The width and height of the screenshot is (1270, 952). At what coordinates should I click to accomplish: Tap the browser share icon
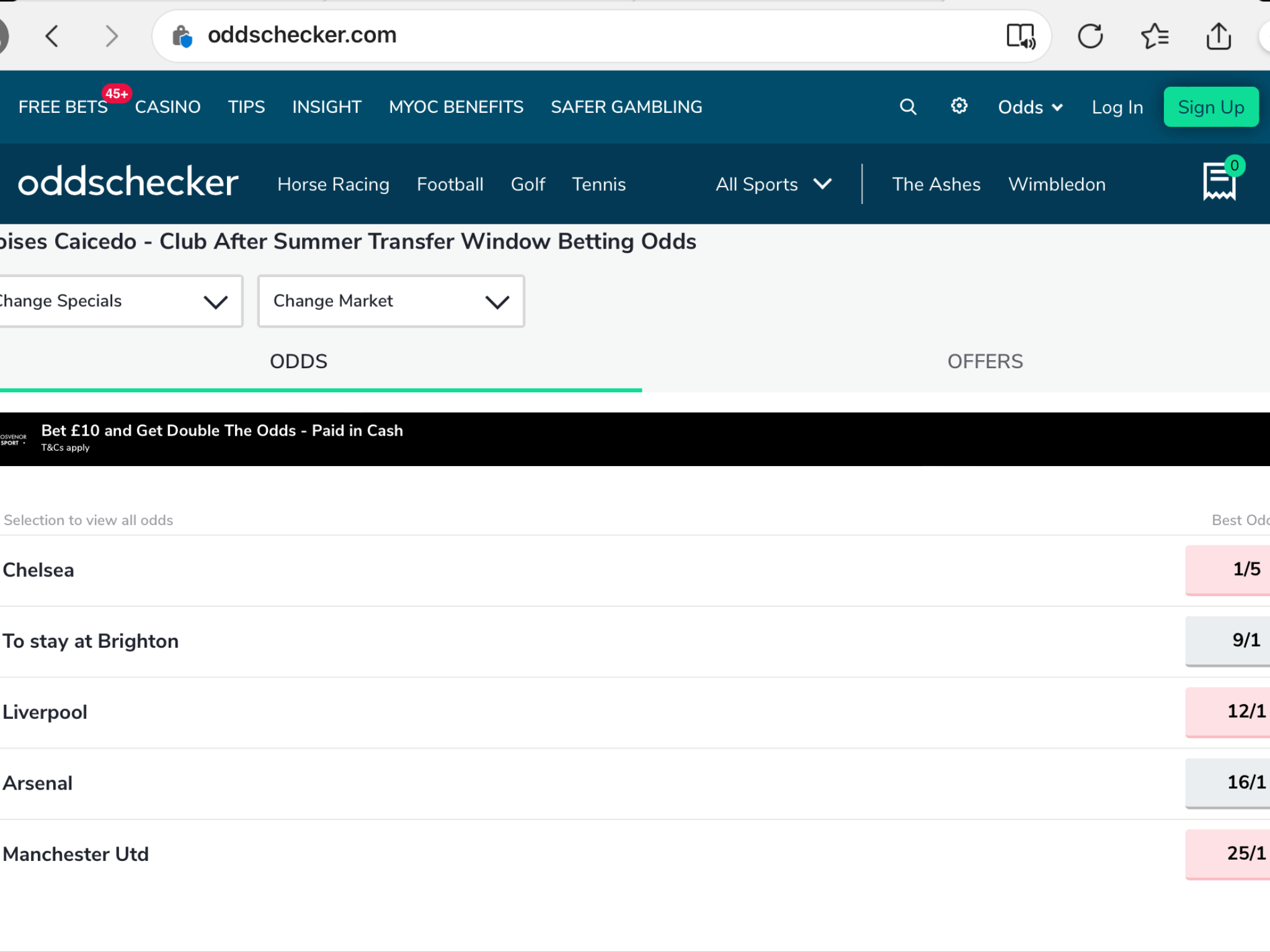coord(1219,36)
